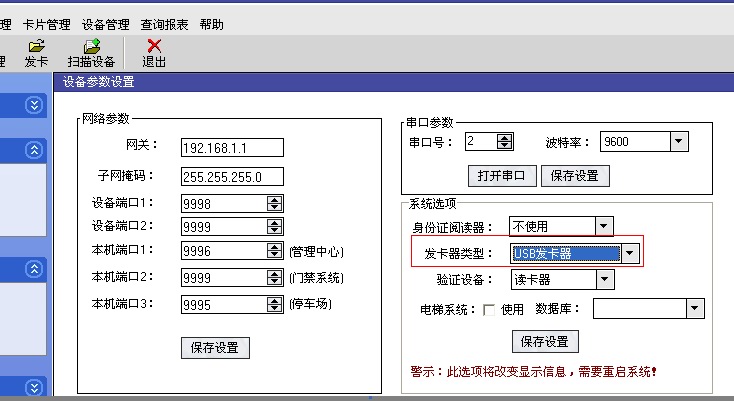Viewport: 734px width, 401px height.
Task: Open the 卡片管理 menu
Action: (x=47, y=24)
